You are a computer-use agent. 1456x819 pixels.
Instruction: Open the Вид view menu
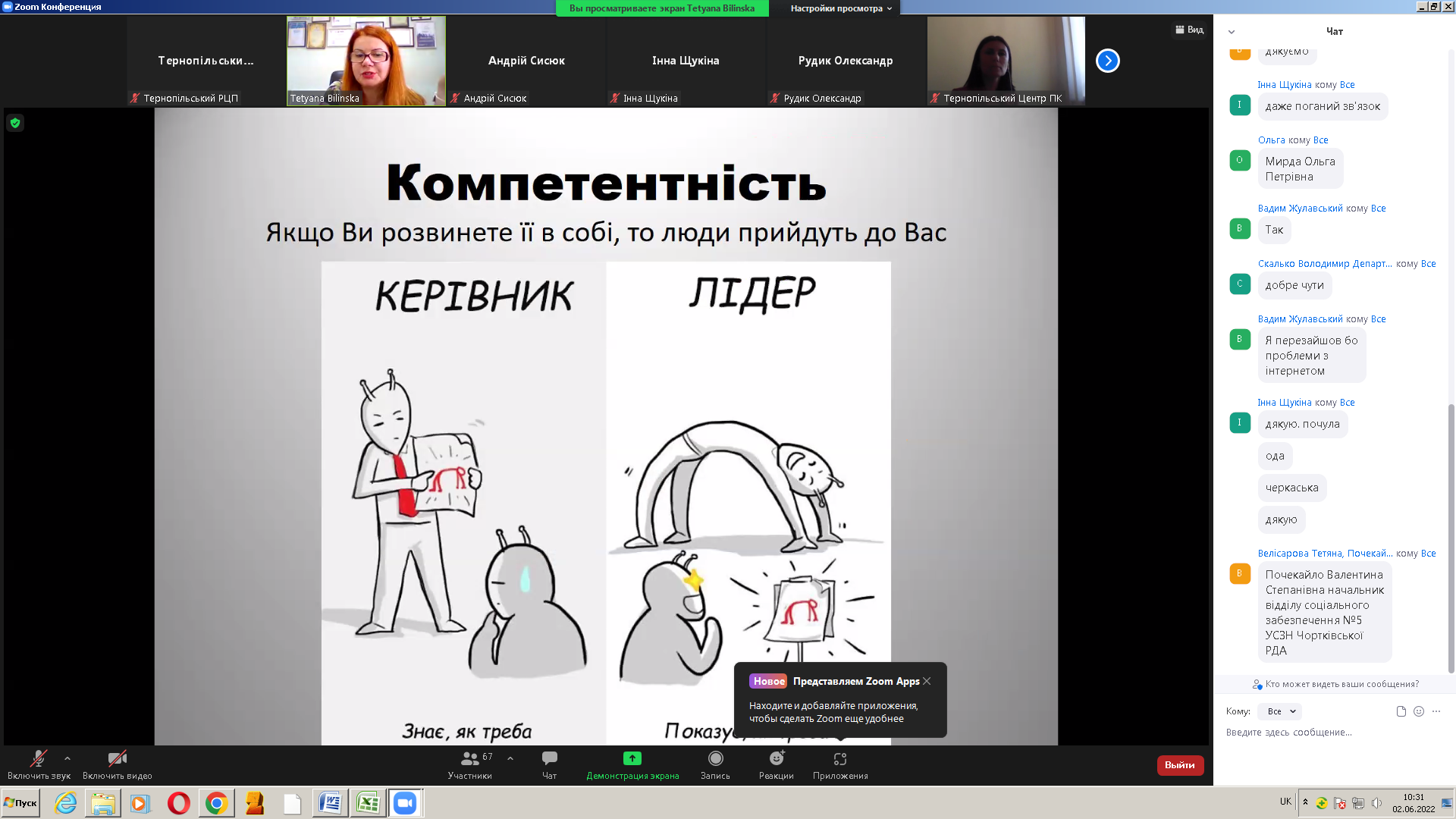[x=1189, y=30]
